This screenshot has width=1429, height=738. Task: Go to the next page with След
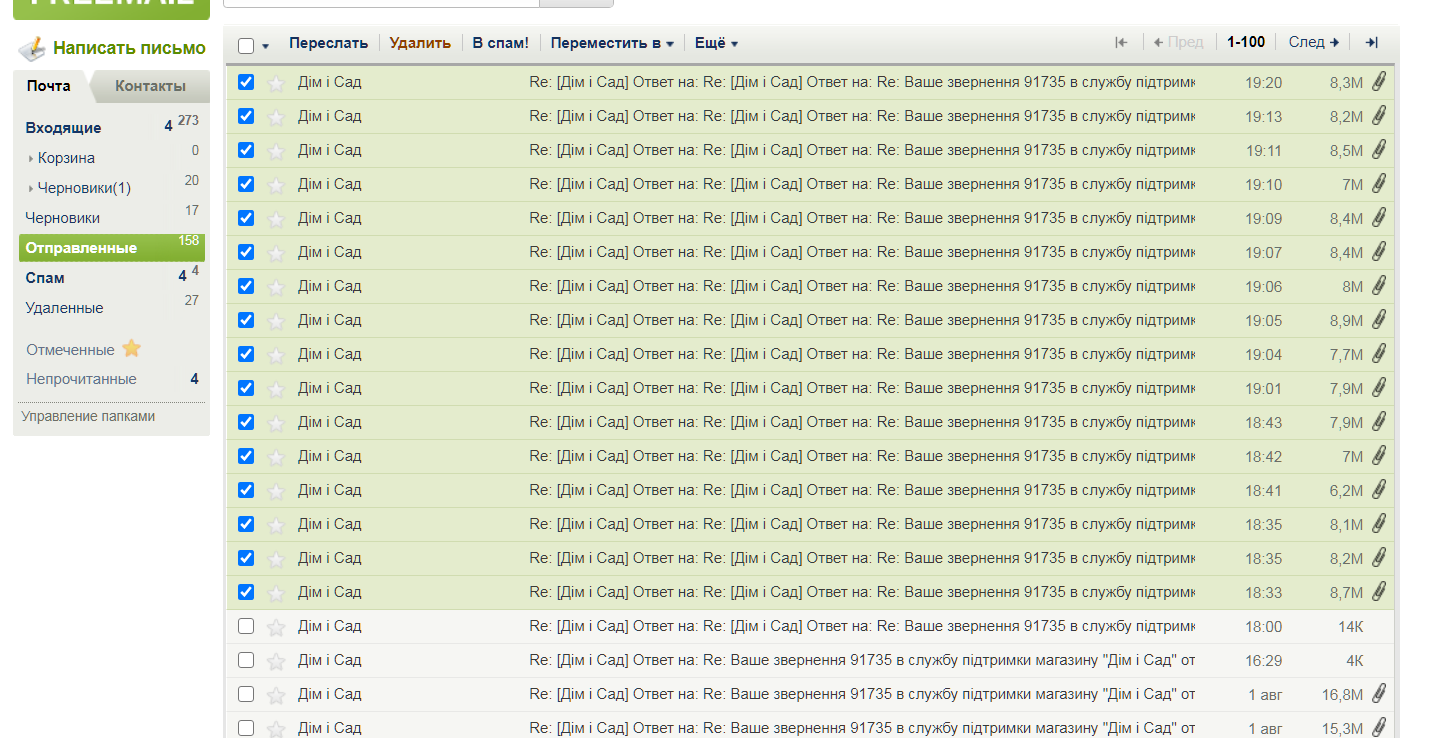(x=1313, y=42)
